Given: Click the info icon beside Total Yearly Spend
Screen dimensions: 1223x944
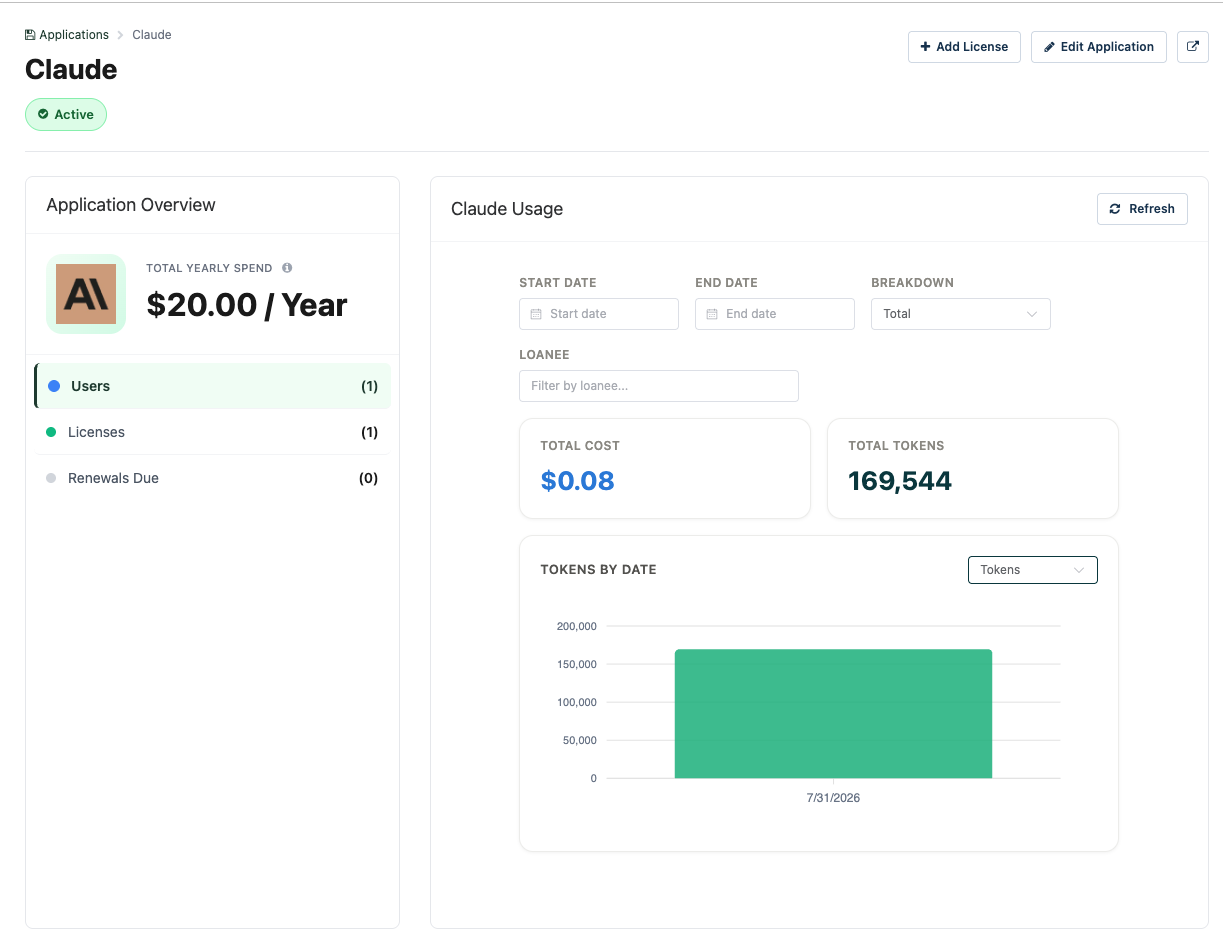Looking at the screenshot, I should click(x=287, y=268).
